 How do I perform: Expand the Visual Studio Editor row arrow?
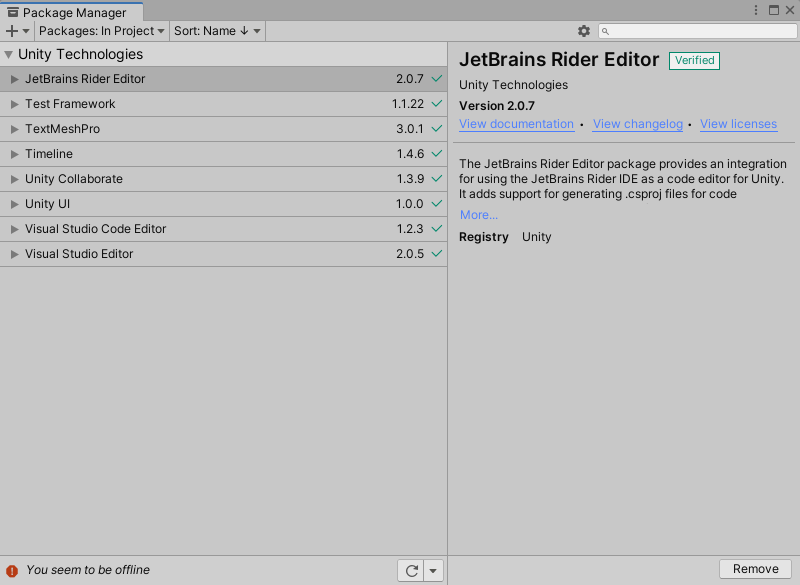click(x=15, y=254)
